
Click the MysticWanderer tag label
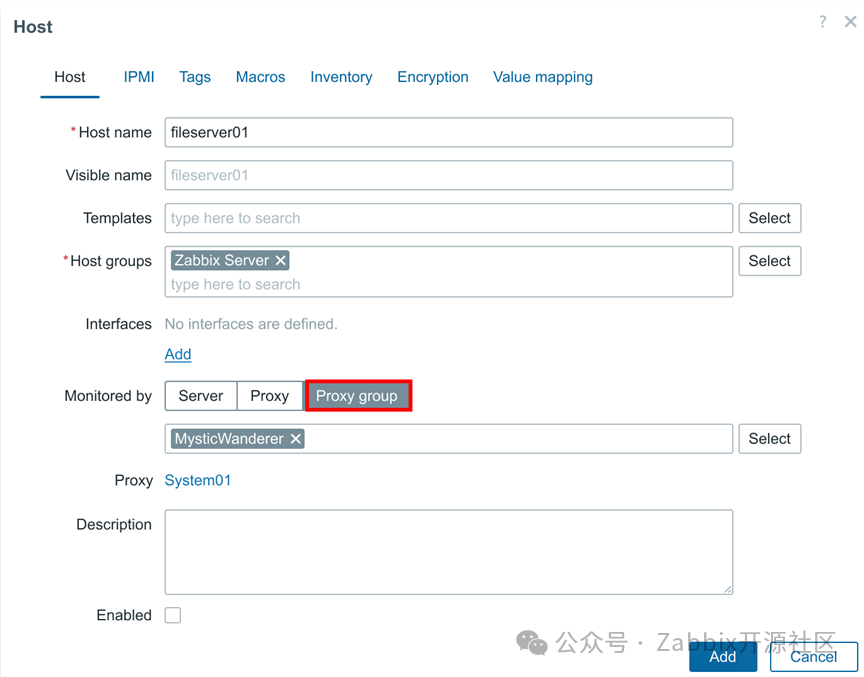[x=229, y=439]
